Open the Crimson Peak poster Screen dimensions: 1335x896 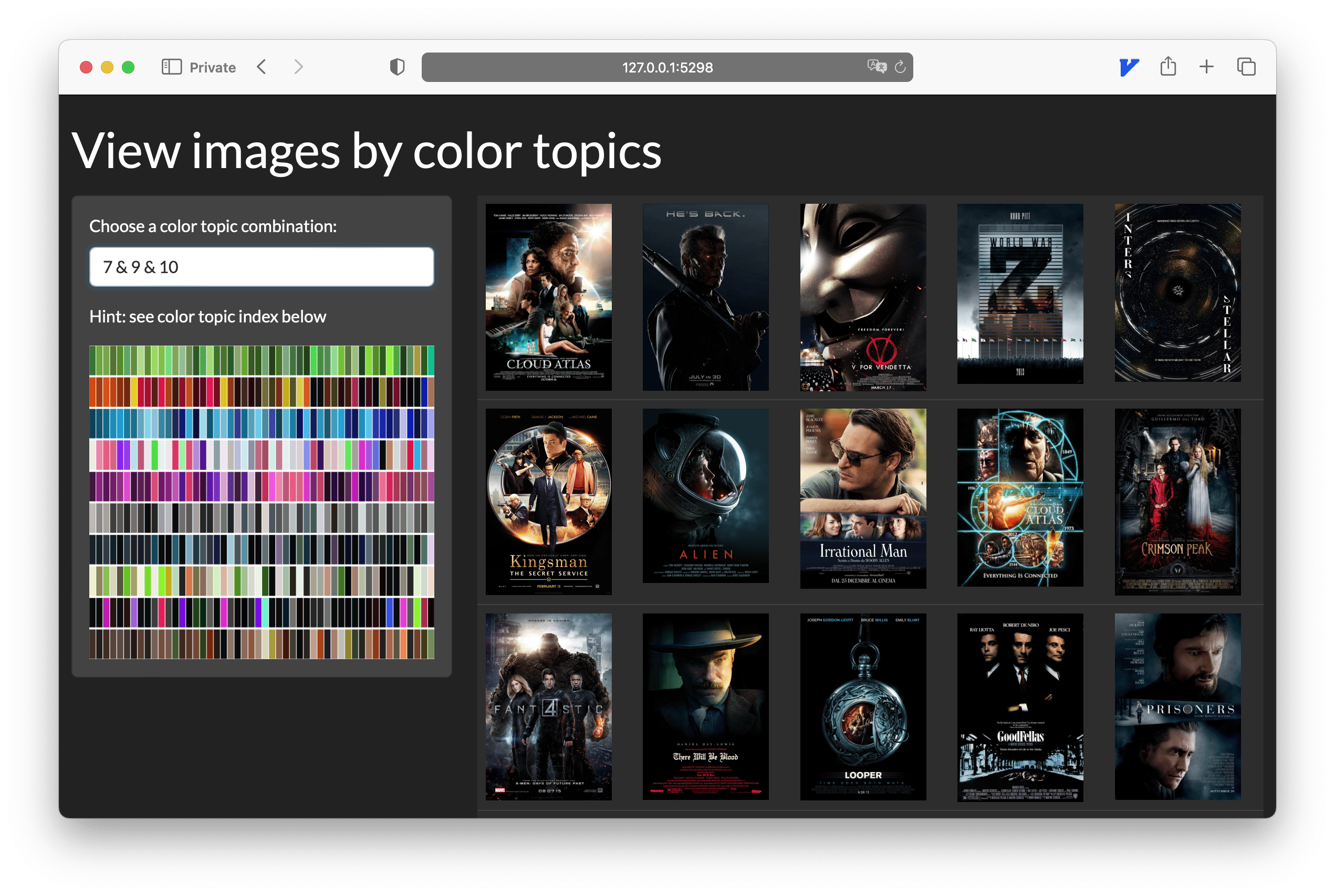click(1177, 501)
